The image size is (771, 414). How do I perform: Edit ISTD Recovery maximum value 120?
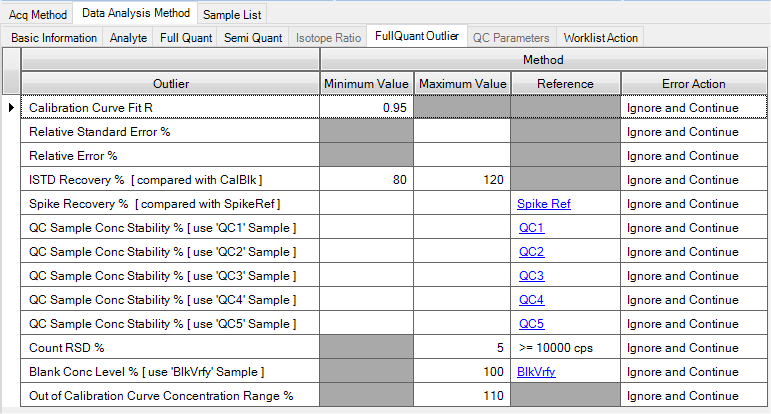(462, 180)
